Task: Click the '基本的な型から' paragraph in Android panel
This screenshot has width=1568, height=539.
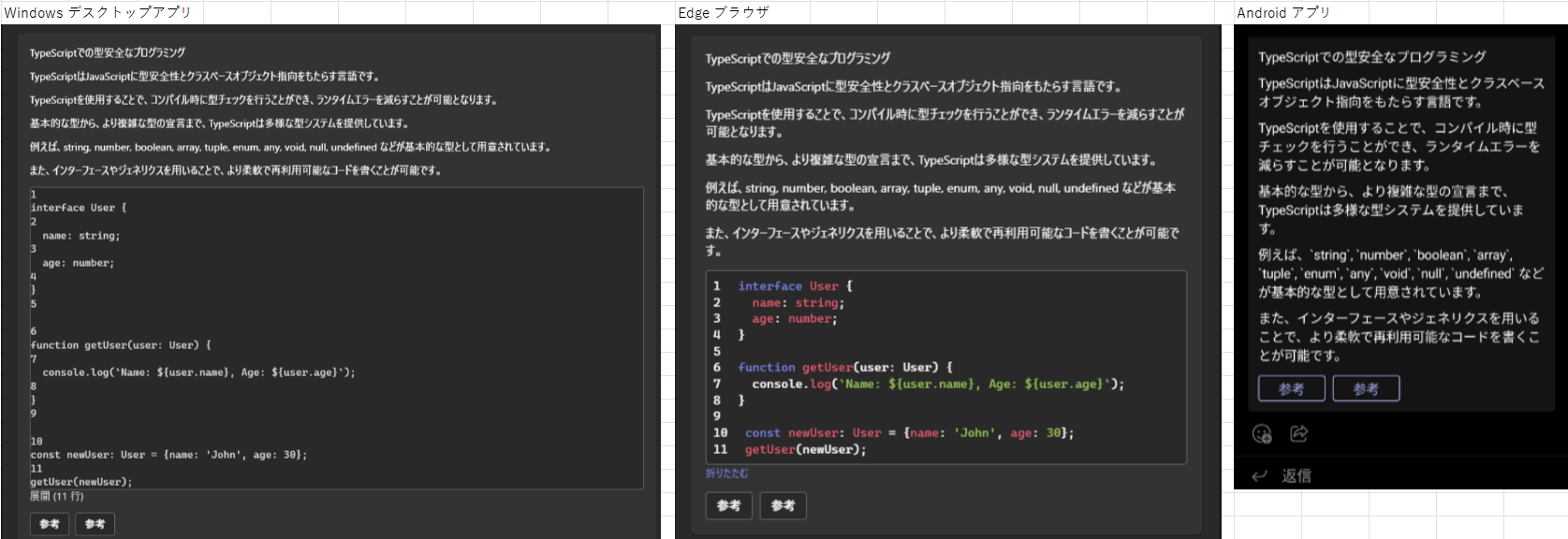Action: [x=1390, y=210]
